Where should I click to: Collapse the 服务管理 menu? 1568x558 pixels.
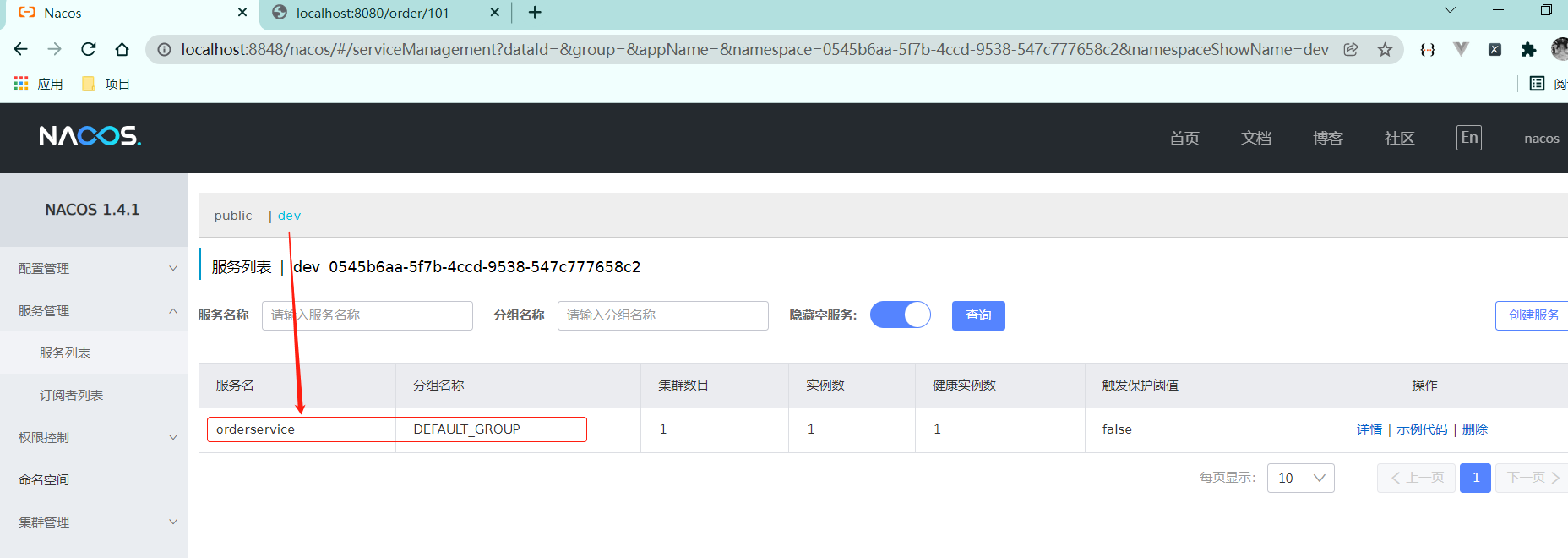[x=94, y=310]
